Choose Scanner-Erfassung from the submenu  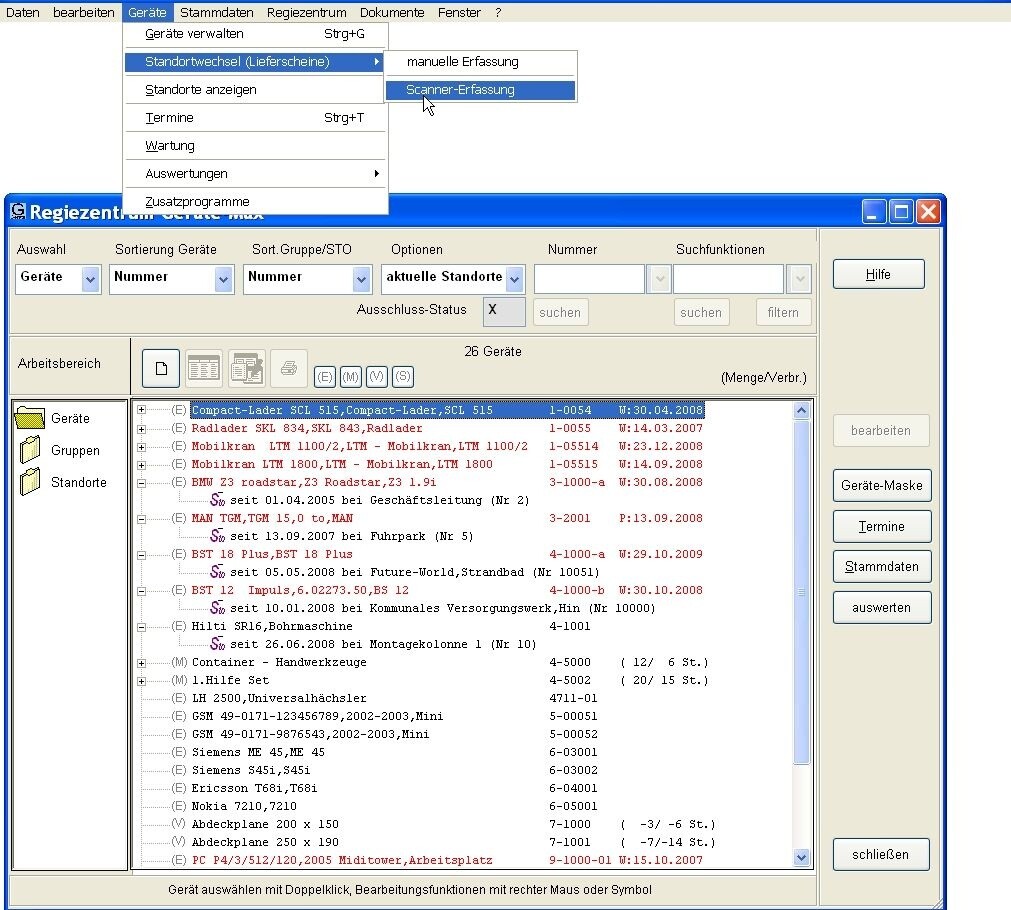[x=480, y=90]
